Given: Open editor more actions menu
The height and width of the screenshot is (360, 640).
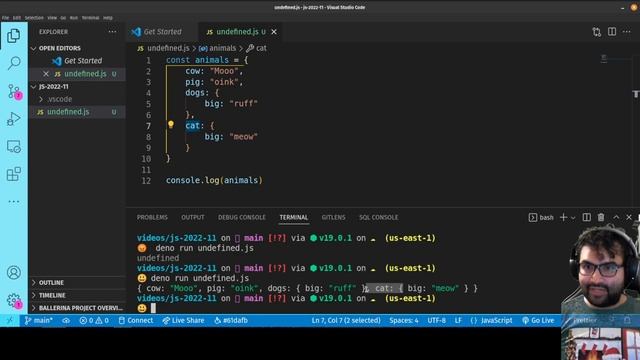Looking at the screenshot, I should [x=627, y=32].
